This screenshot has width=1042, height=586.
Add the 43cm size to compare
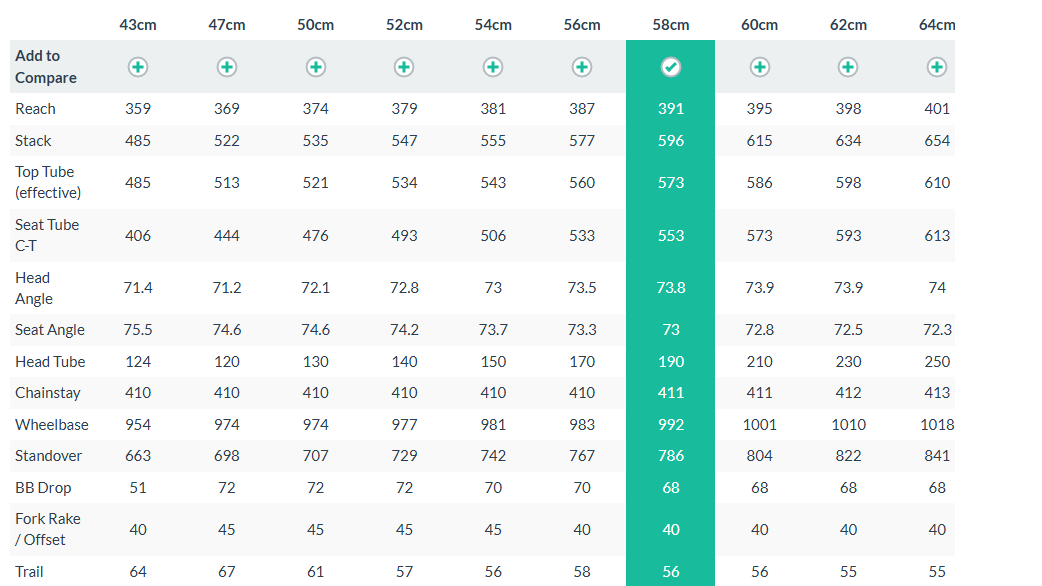tap(138, 67)
